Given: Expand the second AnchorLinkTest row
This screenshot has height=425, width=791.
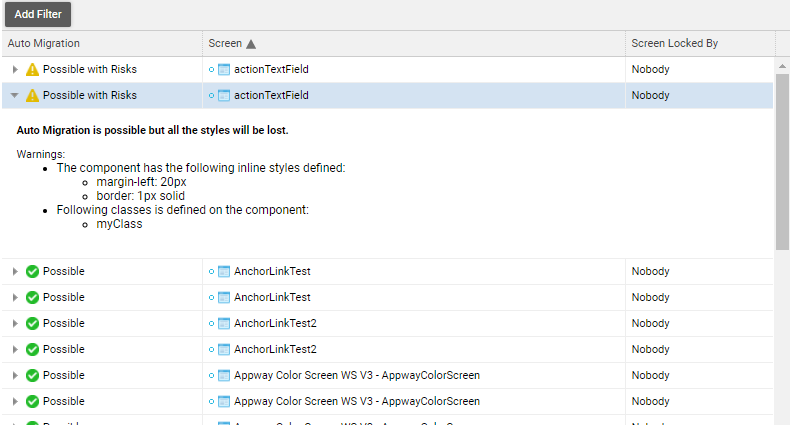Looking at the screenshot, I should click(x=15, y=297).
